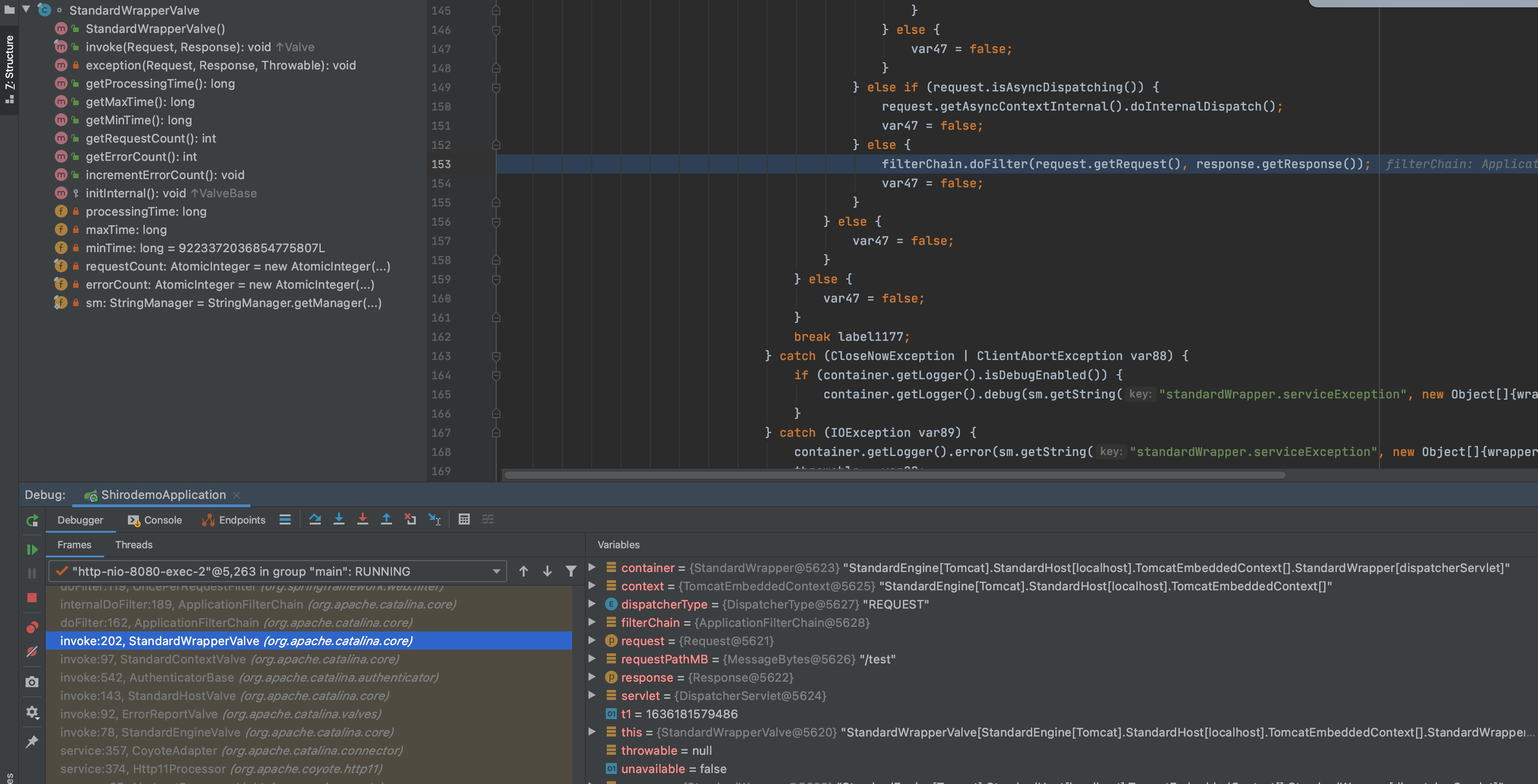Viewport: 1538px width, 784px height.
Task: Pause program in debug sidebar
Action: pos(32,573)
